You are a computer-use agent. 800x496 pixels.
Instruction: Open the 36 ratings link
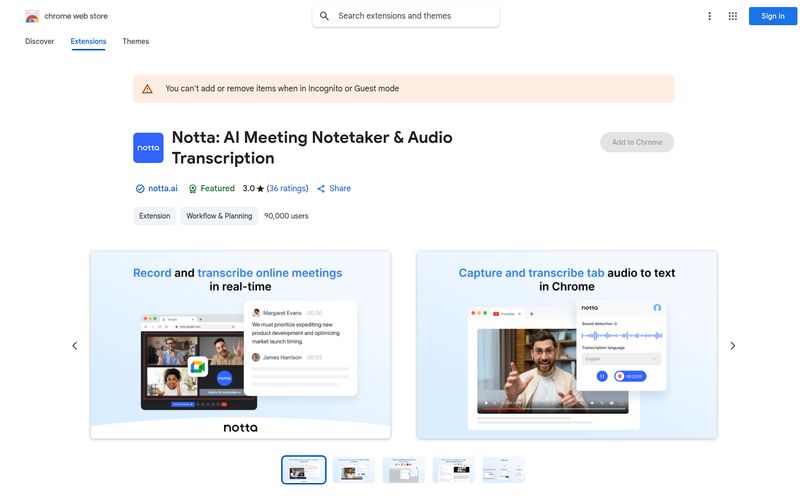pos(287,188)
